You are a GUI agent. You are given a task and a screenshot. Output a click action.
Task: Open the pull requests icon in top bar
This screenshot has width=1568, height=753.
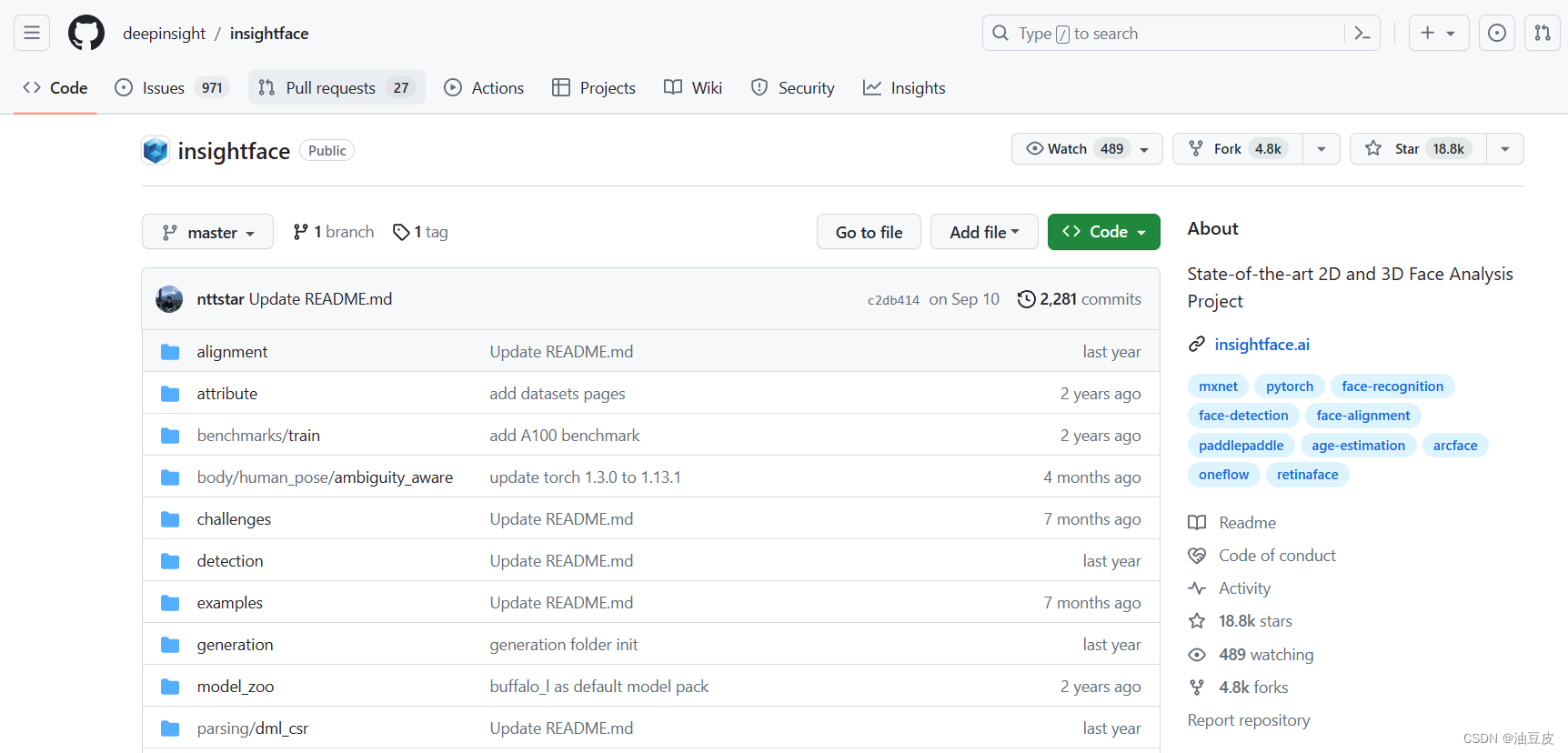click(x=1543, y=34)
